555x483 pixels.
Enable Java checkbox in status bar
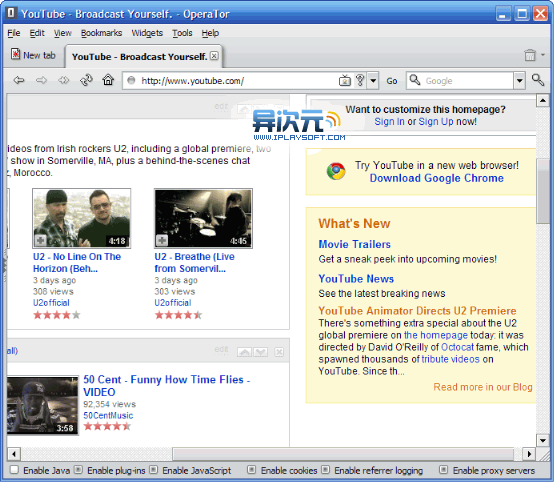(14, 470)
